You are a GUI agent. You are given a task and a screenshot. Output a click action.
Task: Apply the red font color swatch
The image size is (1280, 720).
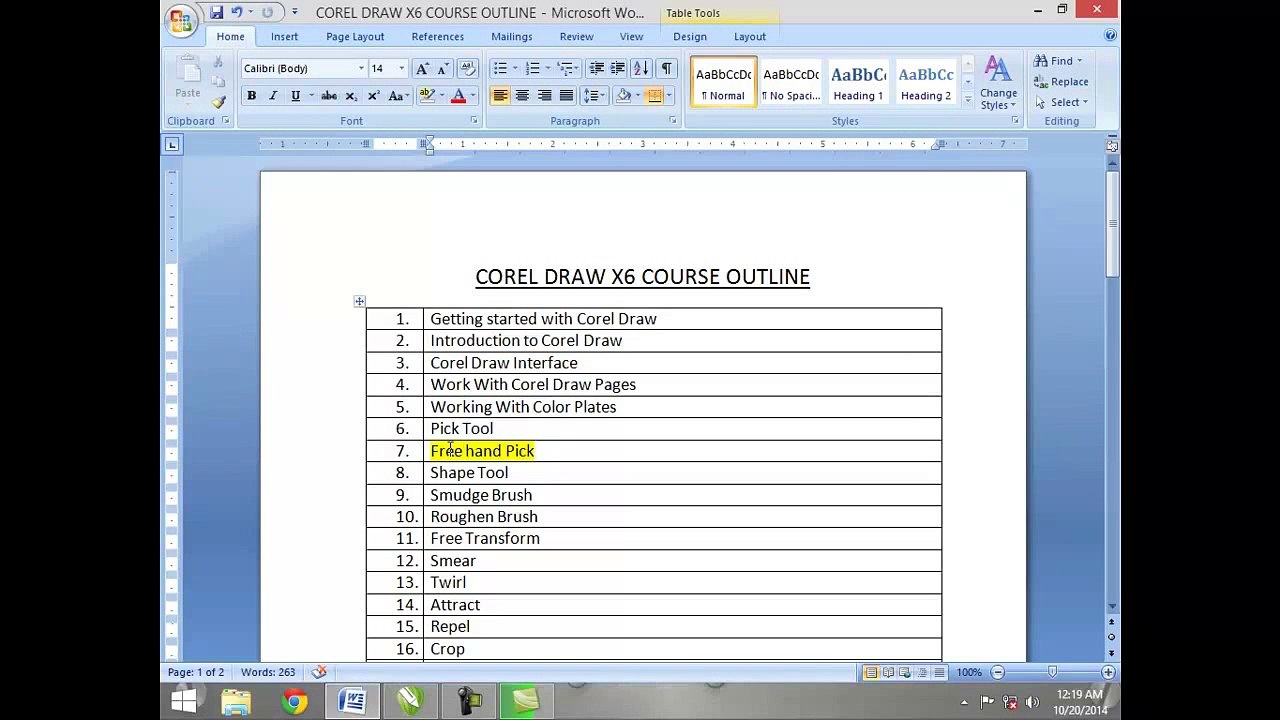[458, 96]
